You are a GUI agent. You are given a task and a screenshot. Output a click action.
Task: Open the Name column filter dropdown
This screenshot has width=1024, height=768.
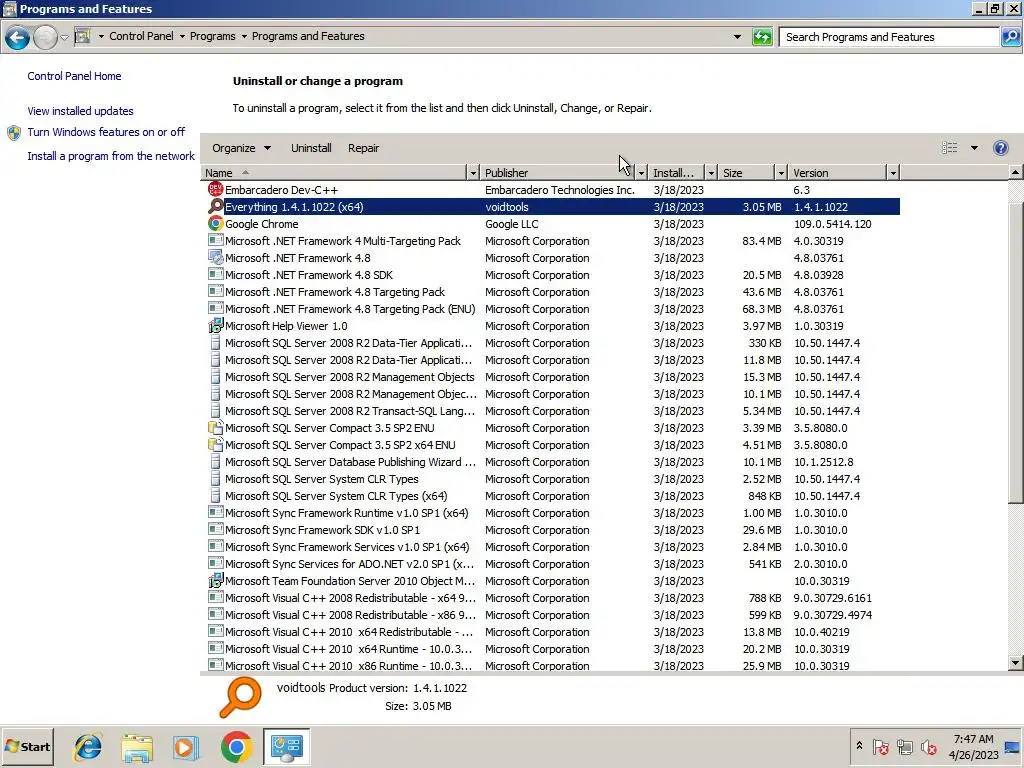click(x=473, y=172)
